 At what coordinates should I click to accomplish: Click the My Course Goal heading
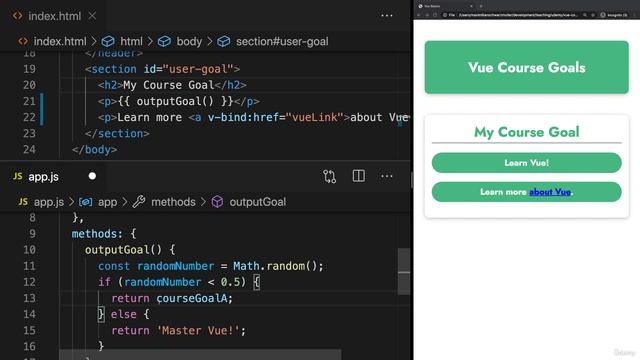point(527,132)
